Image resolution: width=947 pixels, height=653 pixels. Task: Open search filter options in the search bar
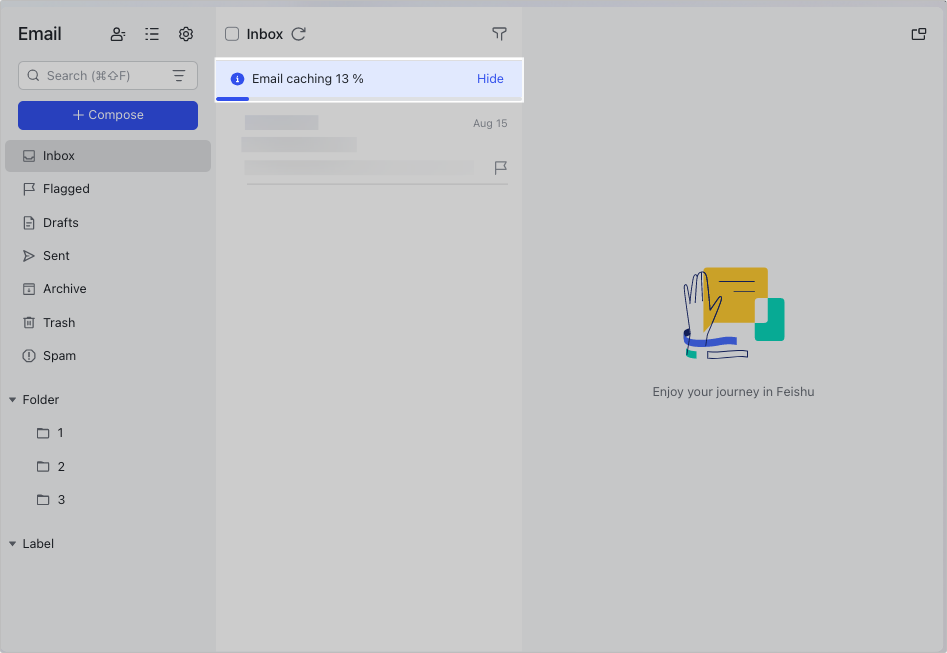pyautogui.click(x=178, y=75)
